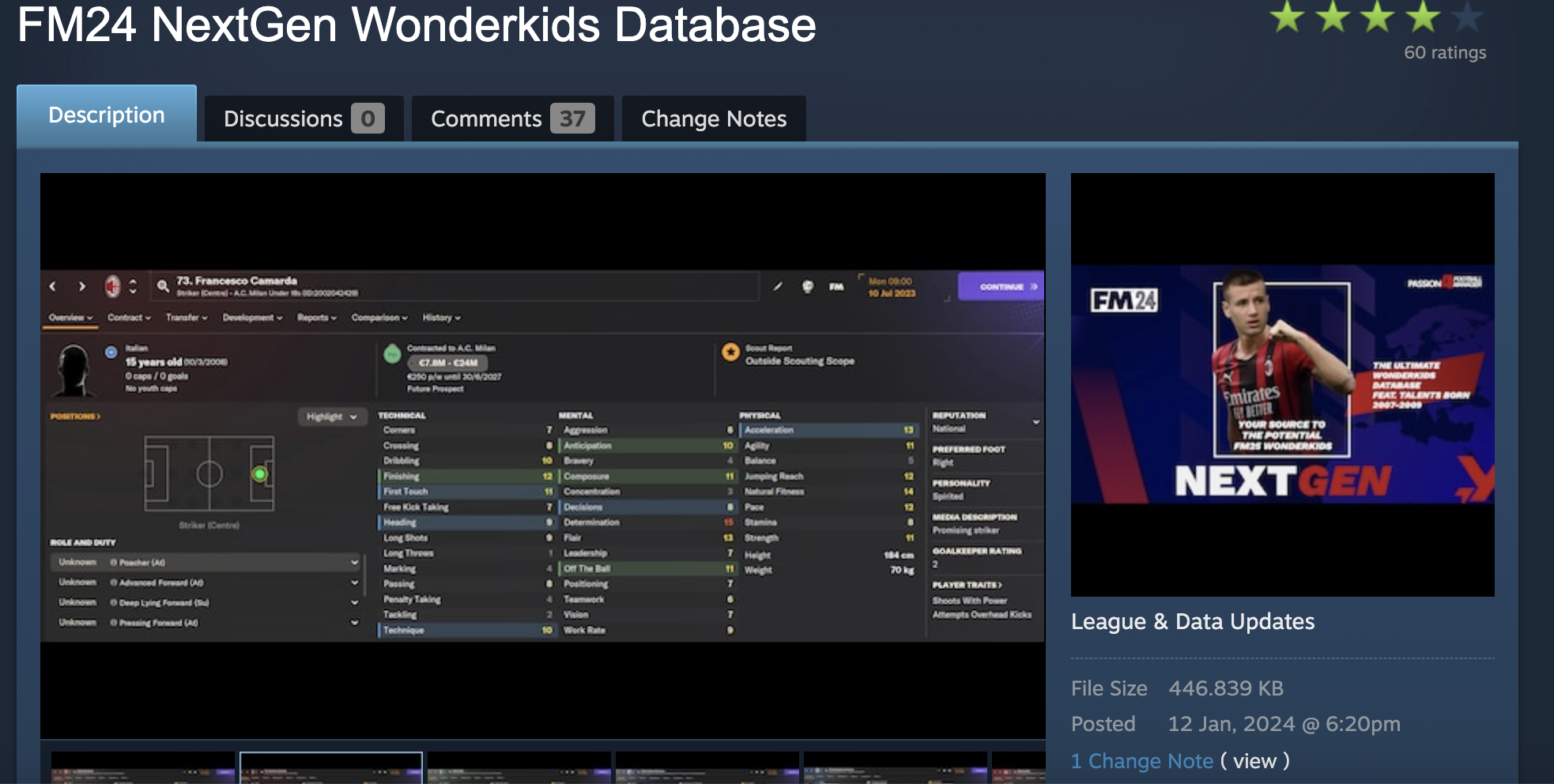This screenshot has width=1554, height=784.
Task: Click the Technique attribute row
Action: click(x=467, y=631)
